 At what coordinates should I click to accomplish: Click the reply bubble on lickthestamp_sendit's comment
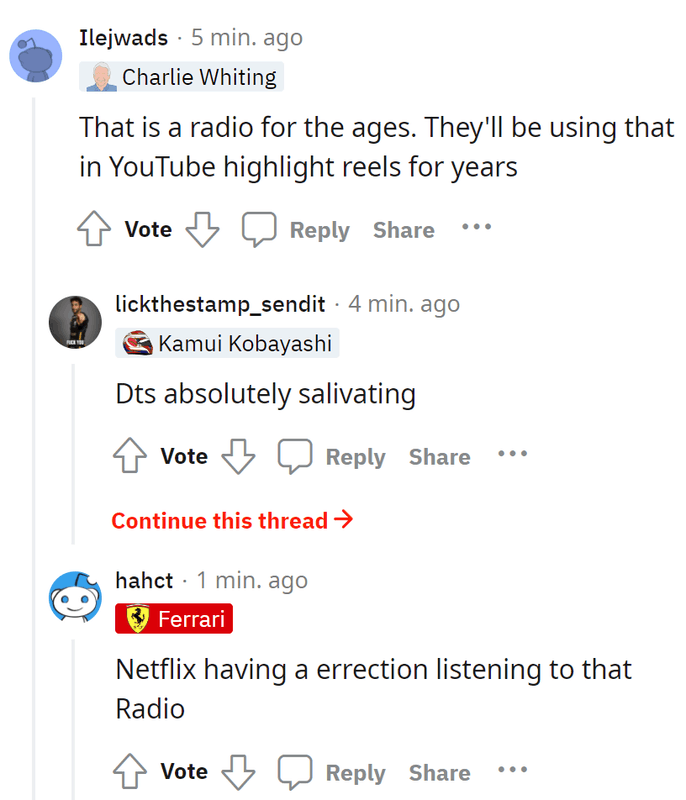(295, 457)
